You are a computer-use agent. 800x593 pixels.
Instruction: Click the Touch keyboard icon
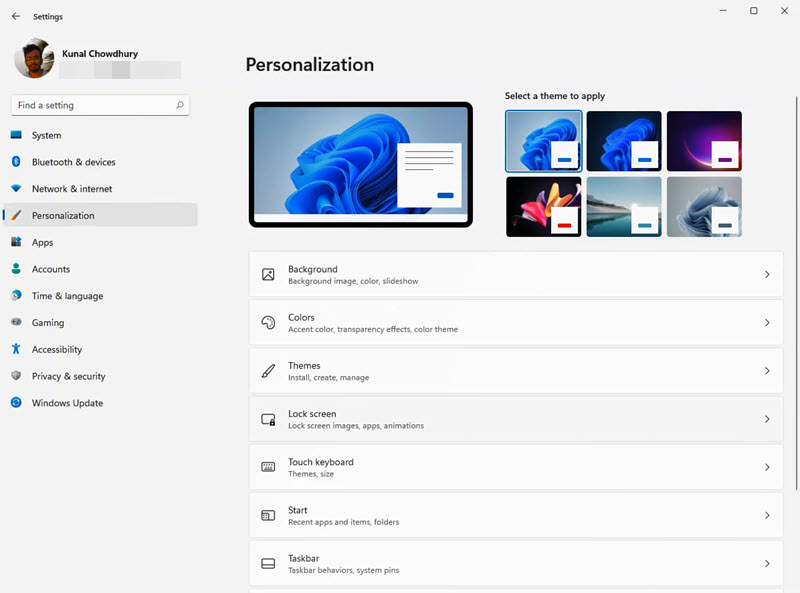click(268, 467)
